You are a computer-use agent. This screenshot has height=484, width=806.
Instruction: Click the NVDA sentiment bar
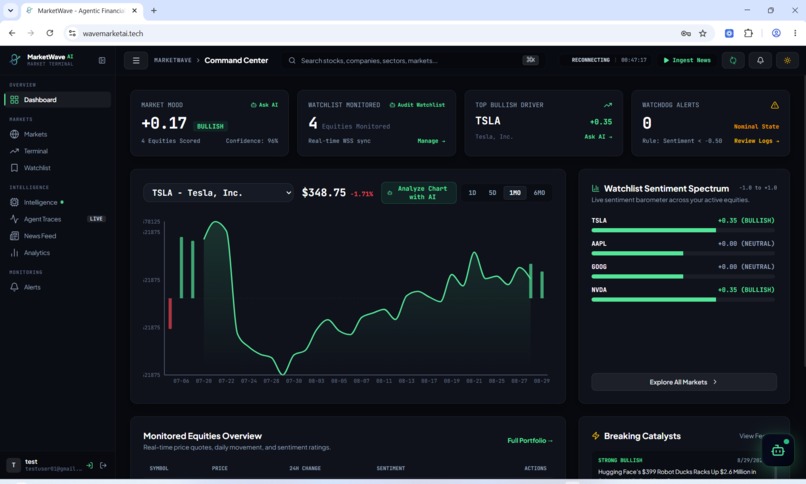tap(683, 300)
